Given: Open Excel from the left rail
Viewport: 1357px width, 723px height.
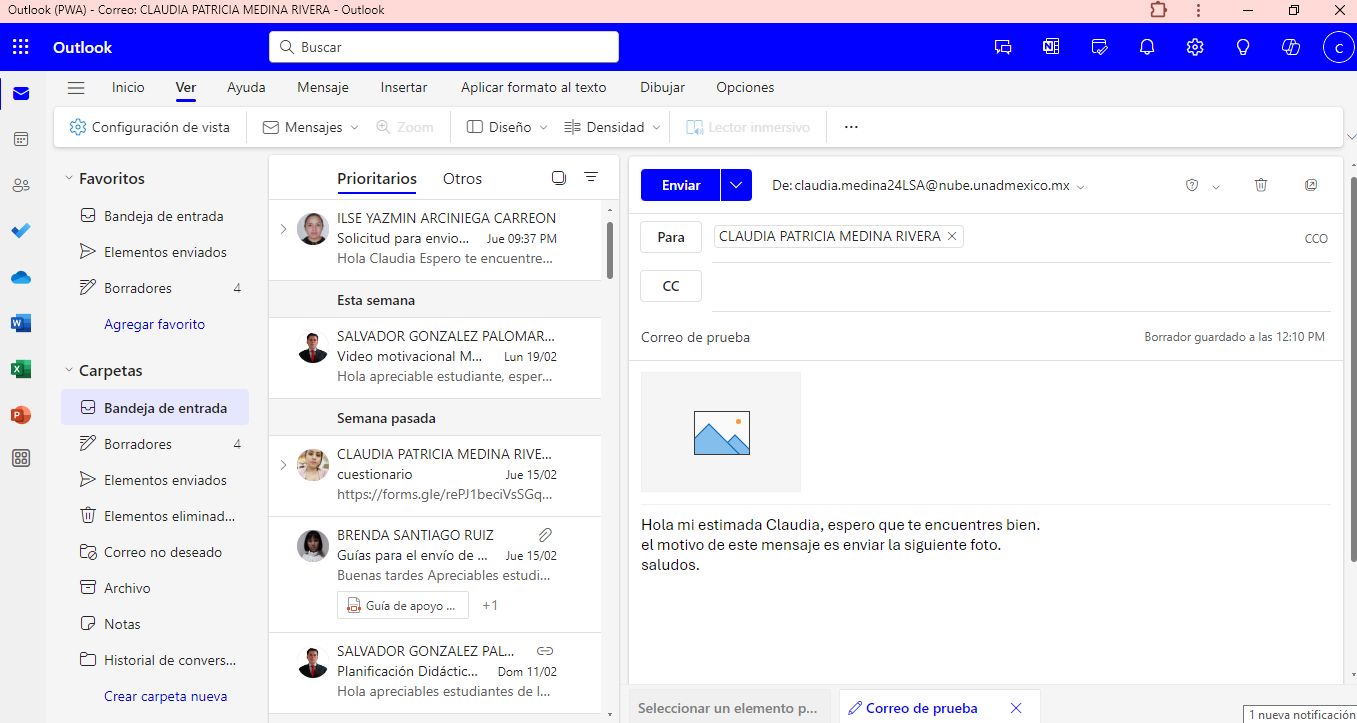Looking at the screenshot, I should 20,368.
